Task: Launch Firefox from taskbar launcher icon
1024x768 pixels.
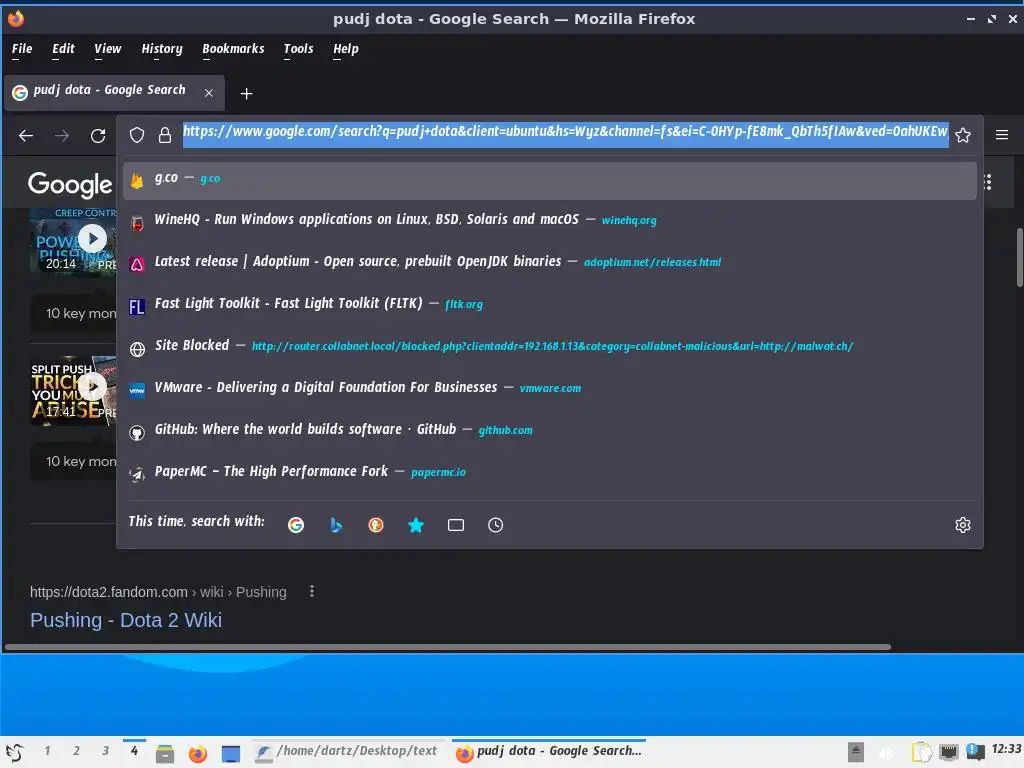Action: (197, 754)
